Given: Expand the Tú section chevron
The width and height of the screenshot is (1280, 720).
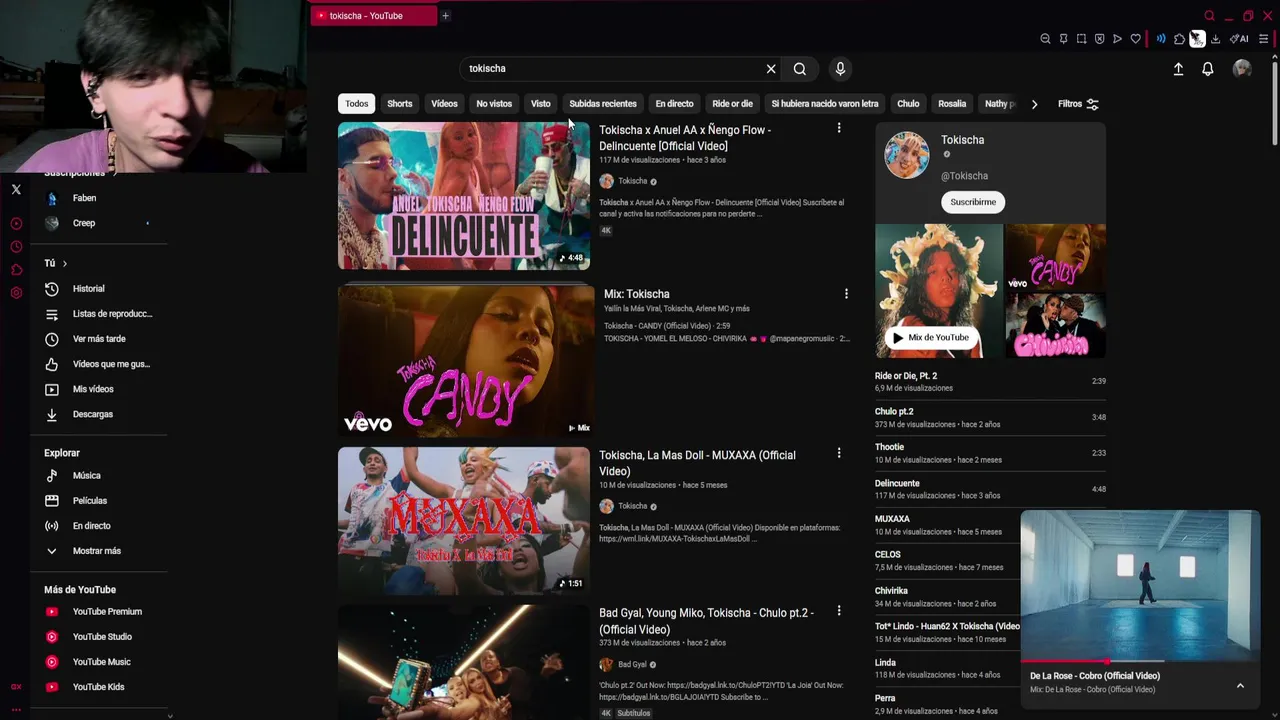Looking at the screenshot, I should [64, 263].
